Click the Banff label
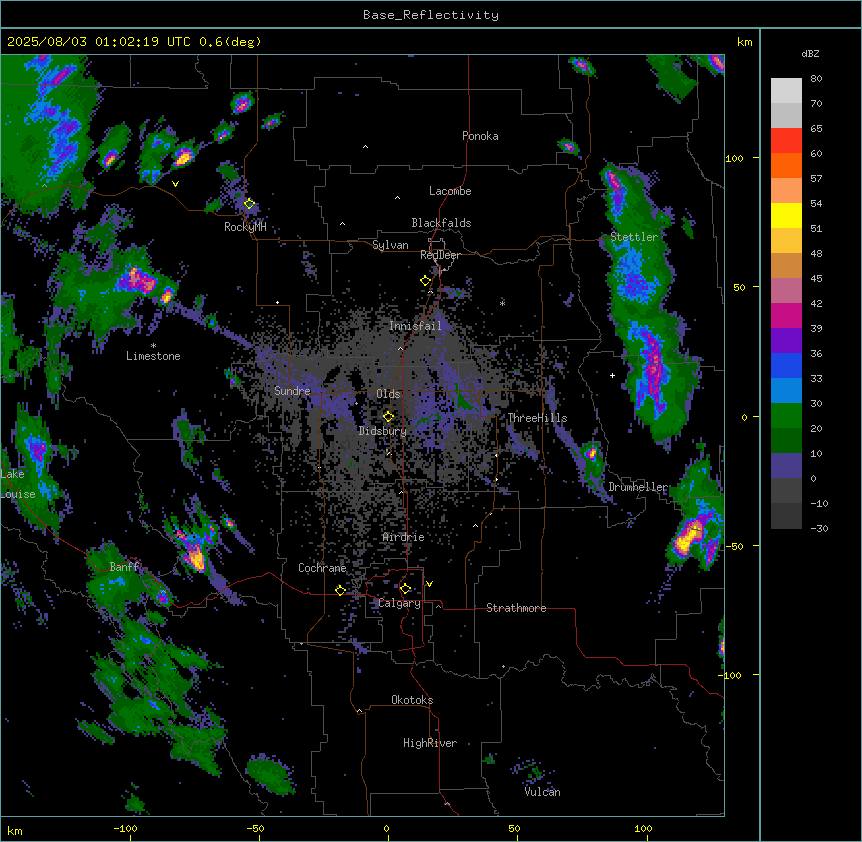This screenshot has height=842, width=862. 124,567
